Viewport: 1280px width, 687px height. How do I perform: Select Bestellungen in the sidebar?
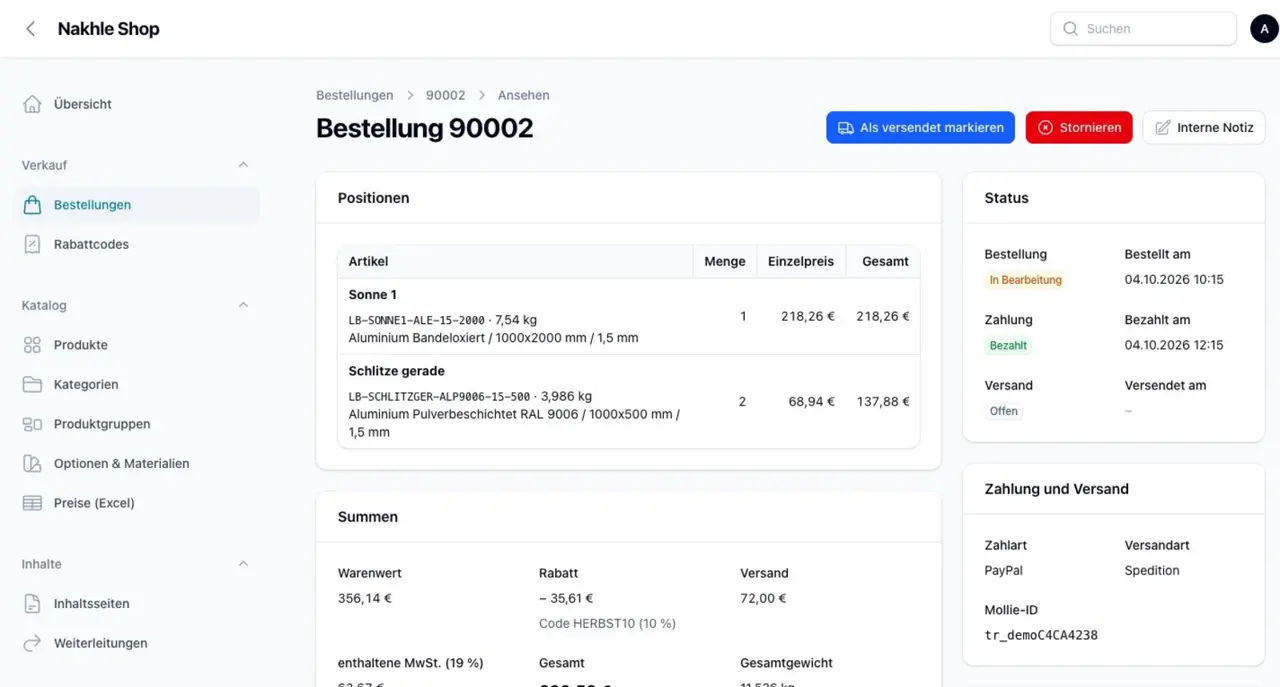click(136, 205)
